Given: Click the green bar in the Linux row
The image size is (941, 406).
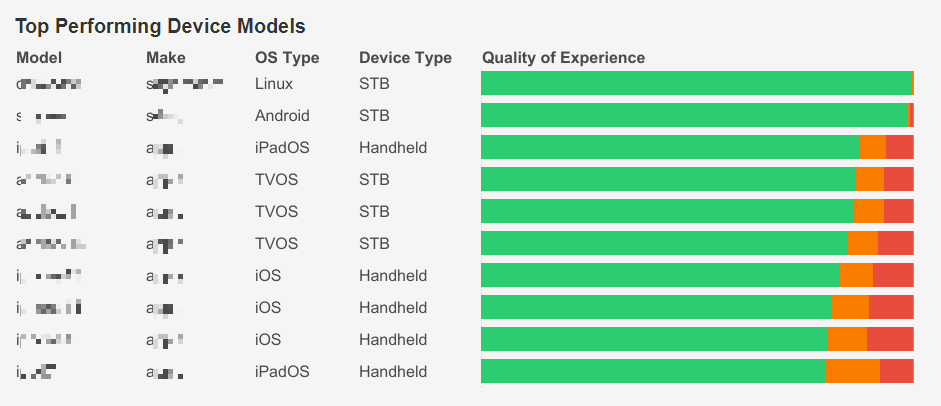Looking at the screenshot, I should tap(696, 83).
